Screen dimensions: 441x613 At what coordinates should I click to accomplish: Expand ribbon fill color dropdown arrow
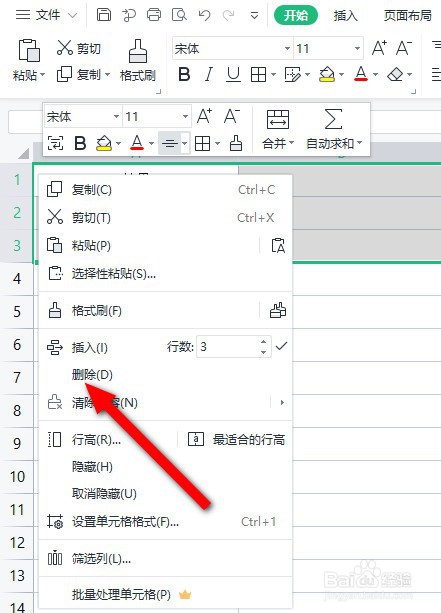click(342, 74)
